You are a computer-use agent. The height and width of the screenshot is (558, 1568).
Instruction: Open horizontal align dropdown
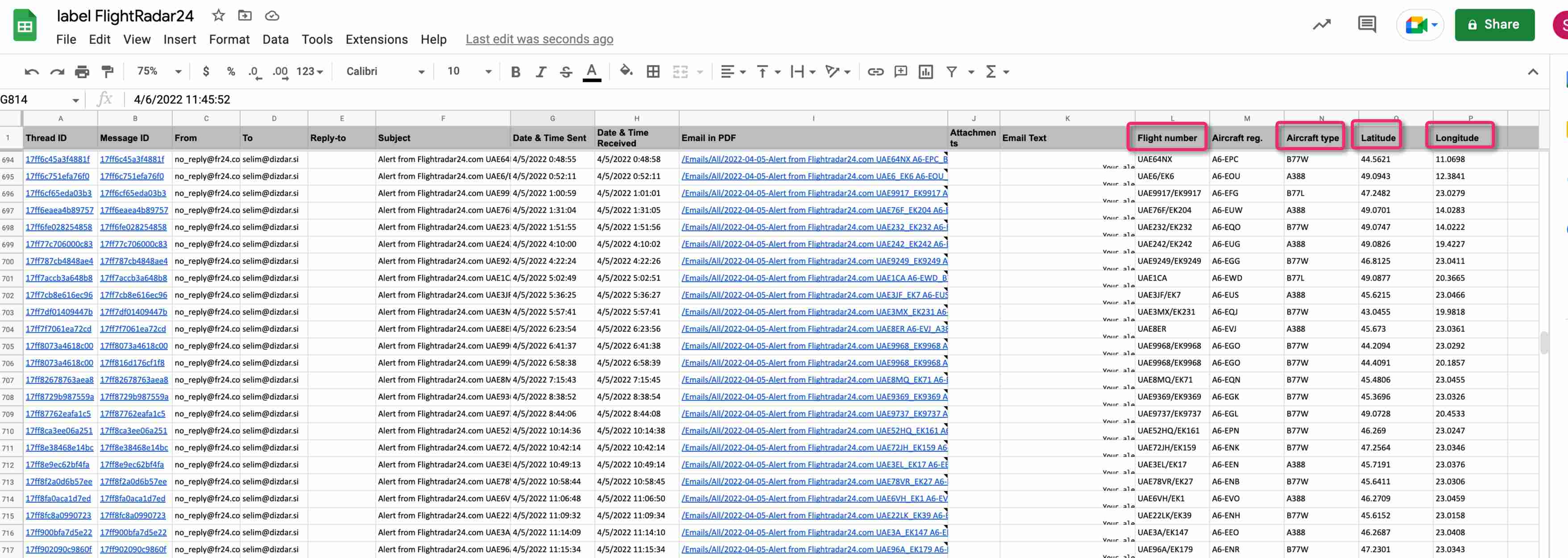733,72
